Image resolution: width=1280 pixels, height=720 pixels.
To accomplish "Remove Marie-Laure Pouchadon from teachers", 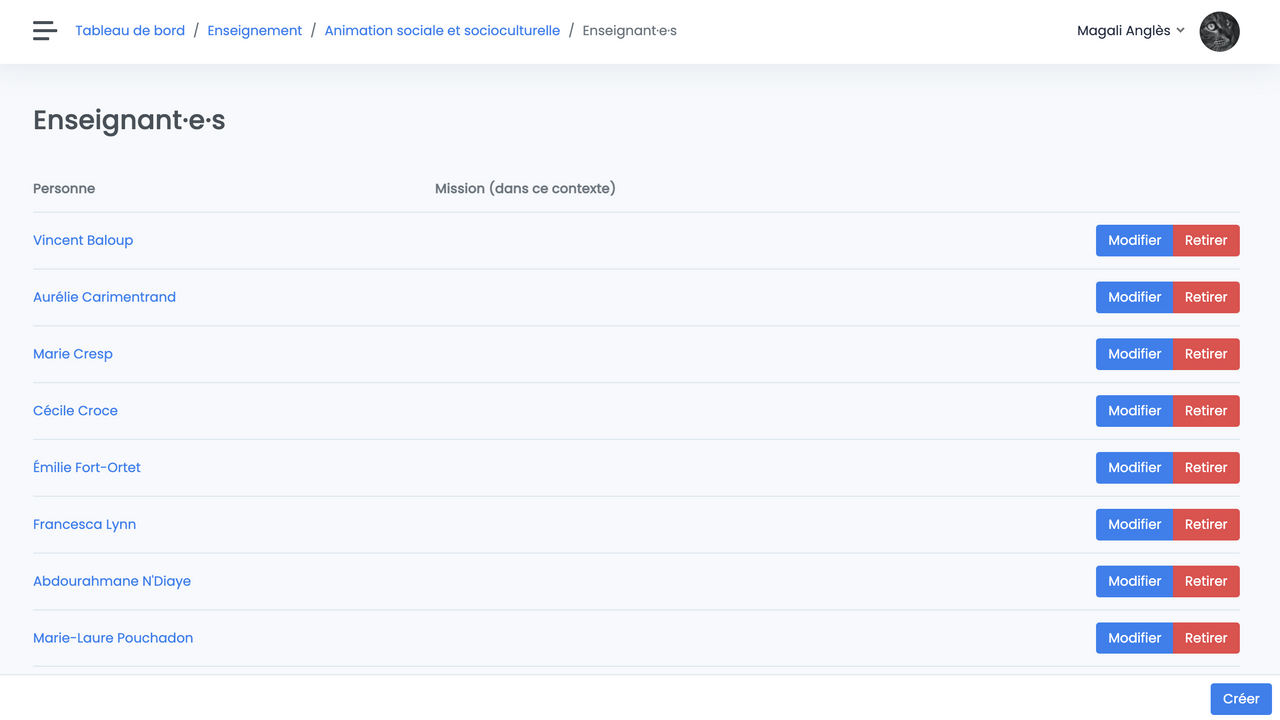I will tap(1206, 638).
